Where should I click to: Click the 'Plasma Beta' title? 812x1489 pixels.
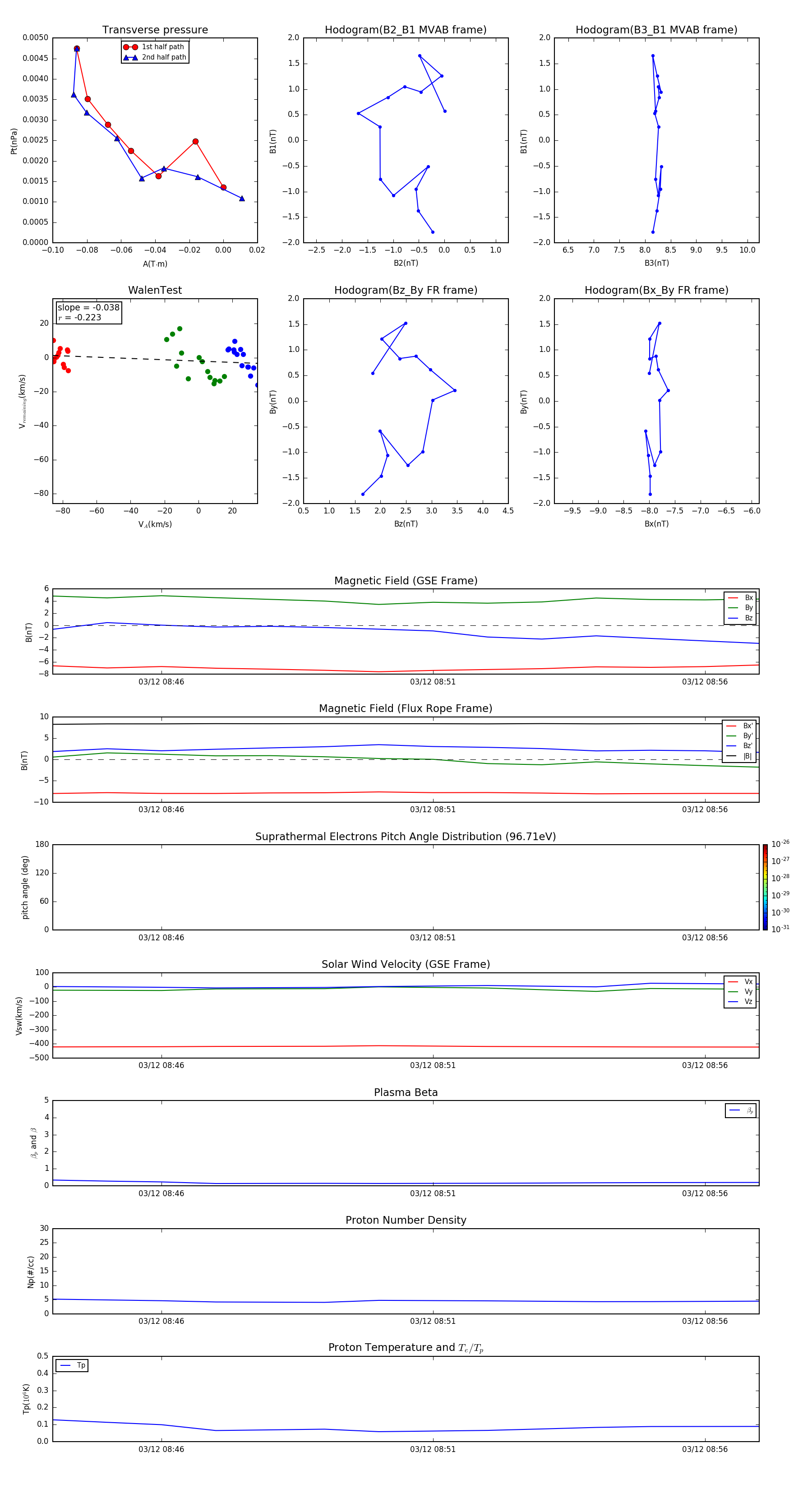tap(406, 1092)
